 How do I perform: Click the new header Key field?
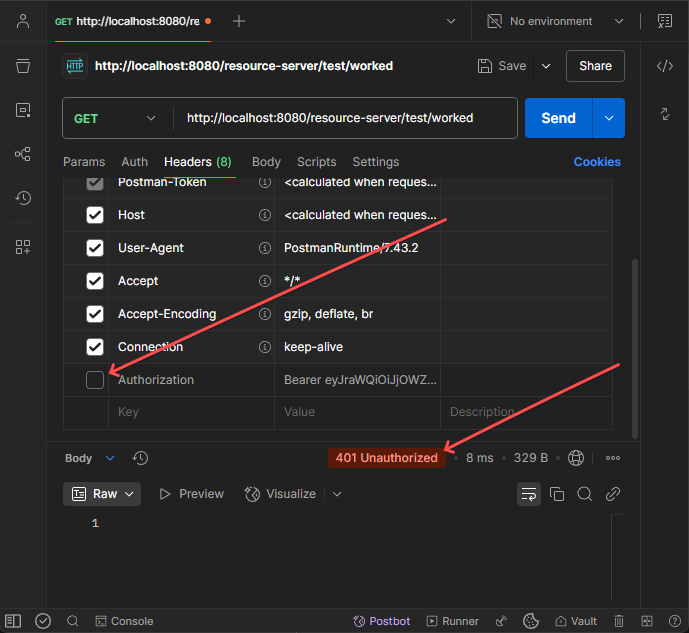(x=191, y=412)
